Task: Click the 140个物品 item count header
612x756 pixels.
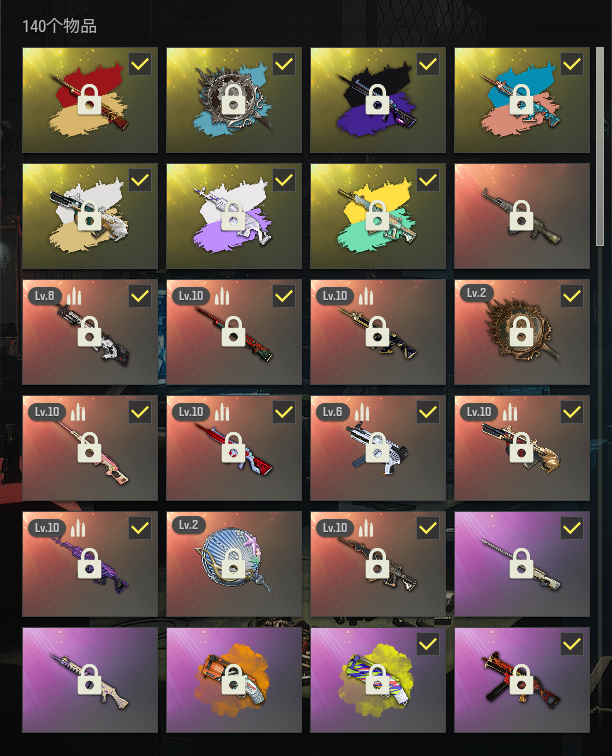Action: point(59,26)
